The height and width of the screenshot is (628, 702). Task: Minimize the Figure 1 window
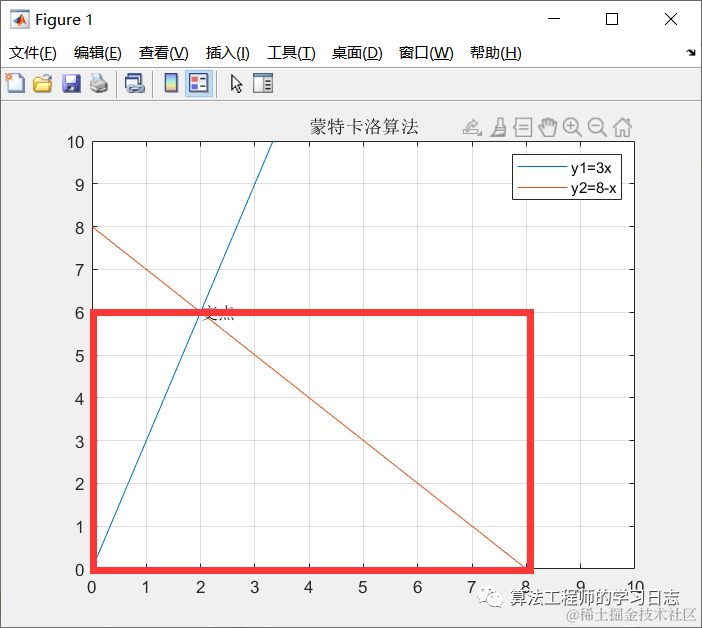pos(554,19)
